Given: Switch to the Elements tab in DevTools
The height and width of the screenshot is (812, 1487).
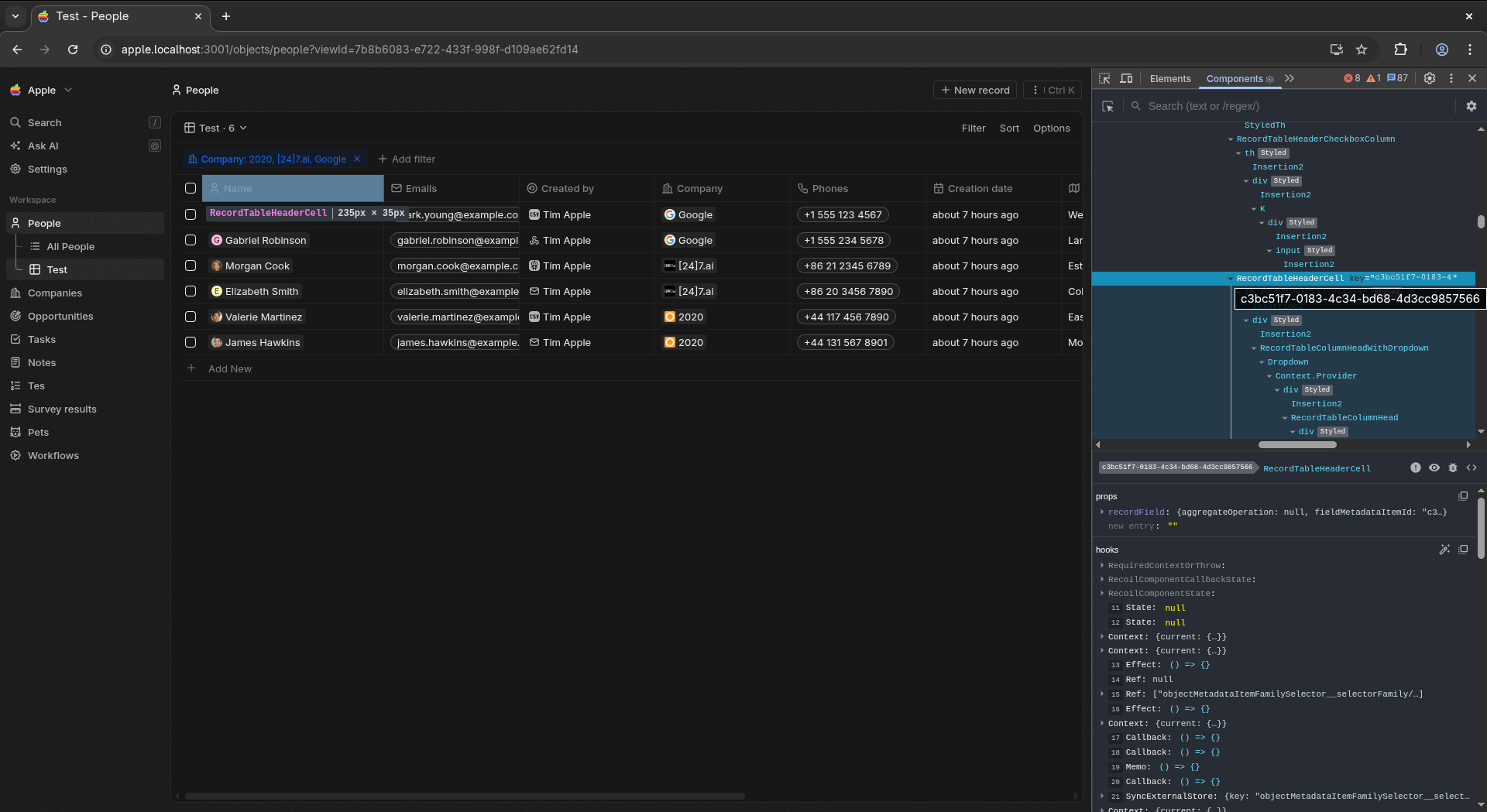Looking at the screenshot, I should pos(1169,78).
